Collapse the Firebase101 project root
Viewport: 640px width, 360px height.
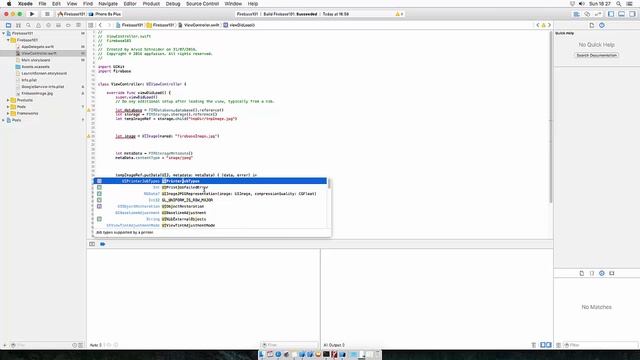(4, 33)
